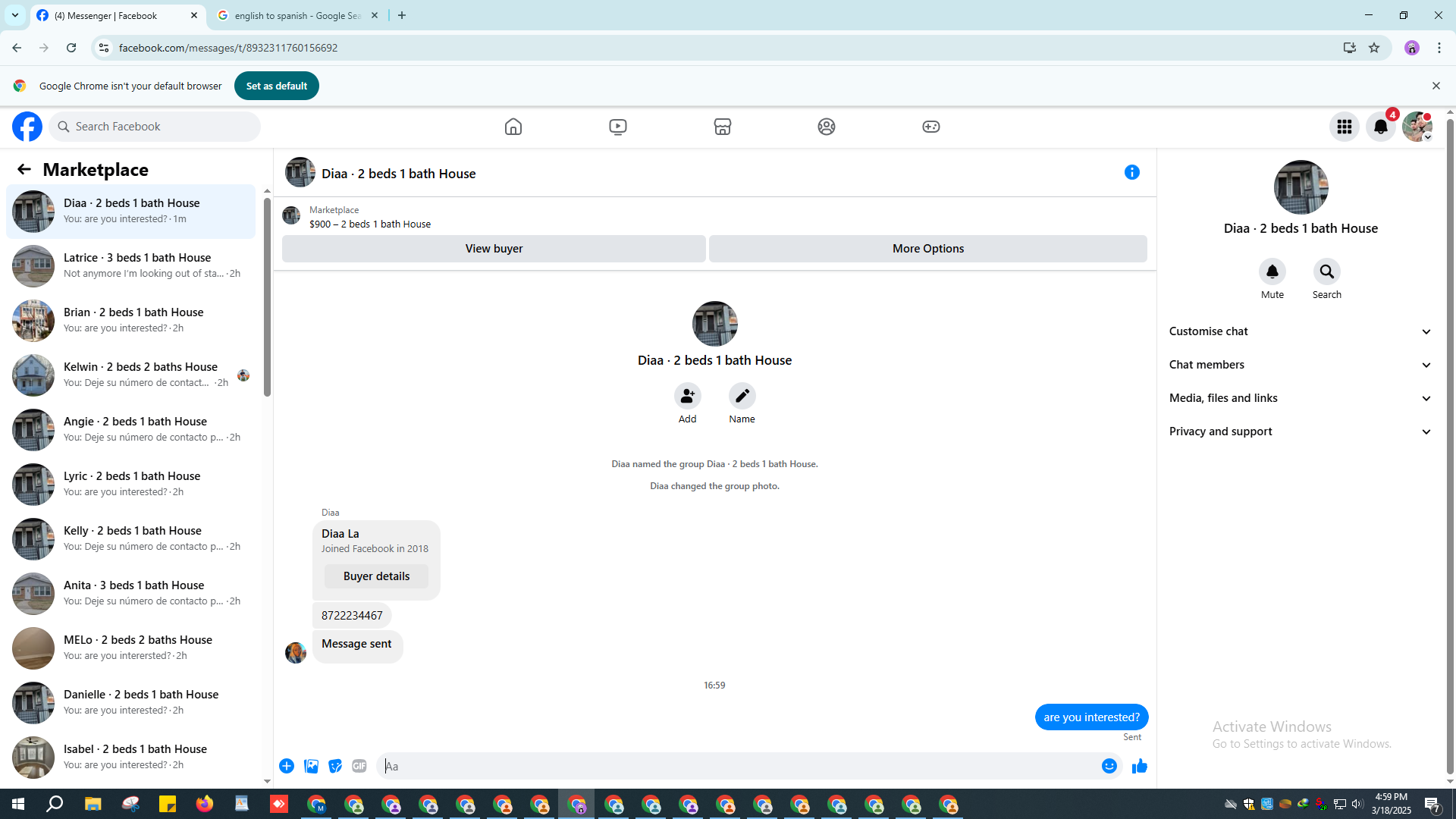This screenshot has width=1456, height=819.
Task: Open Firefox from the taskbar
Action: (x=205, y=804)
